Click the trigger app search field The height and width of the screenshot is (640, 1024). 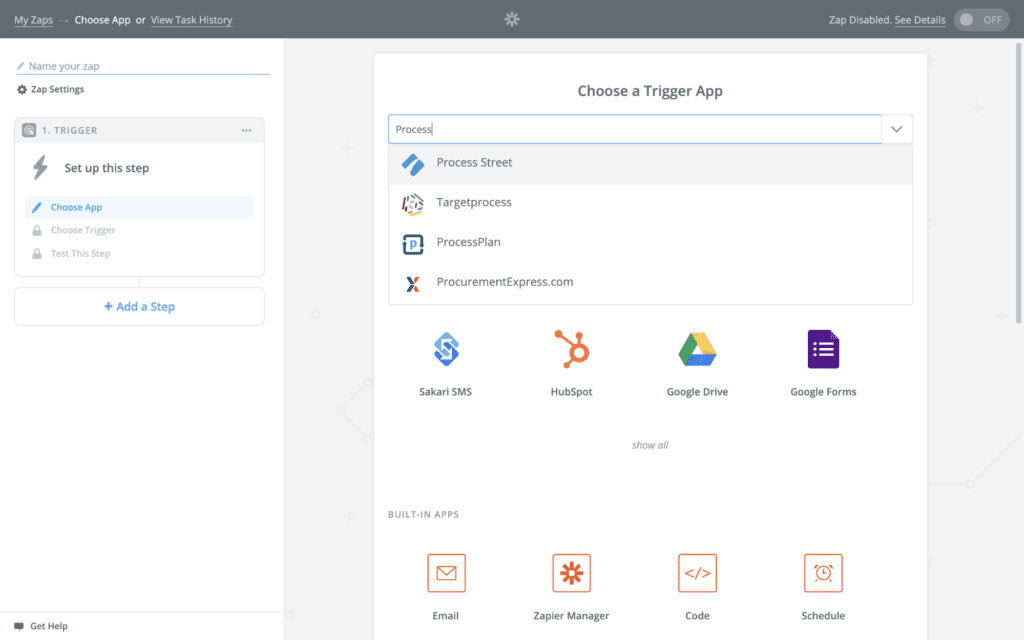(x=635, y=129)
